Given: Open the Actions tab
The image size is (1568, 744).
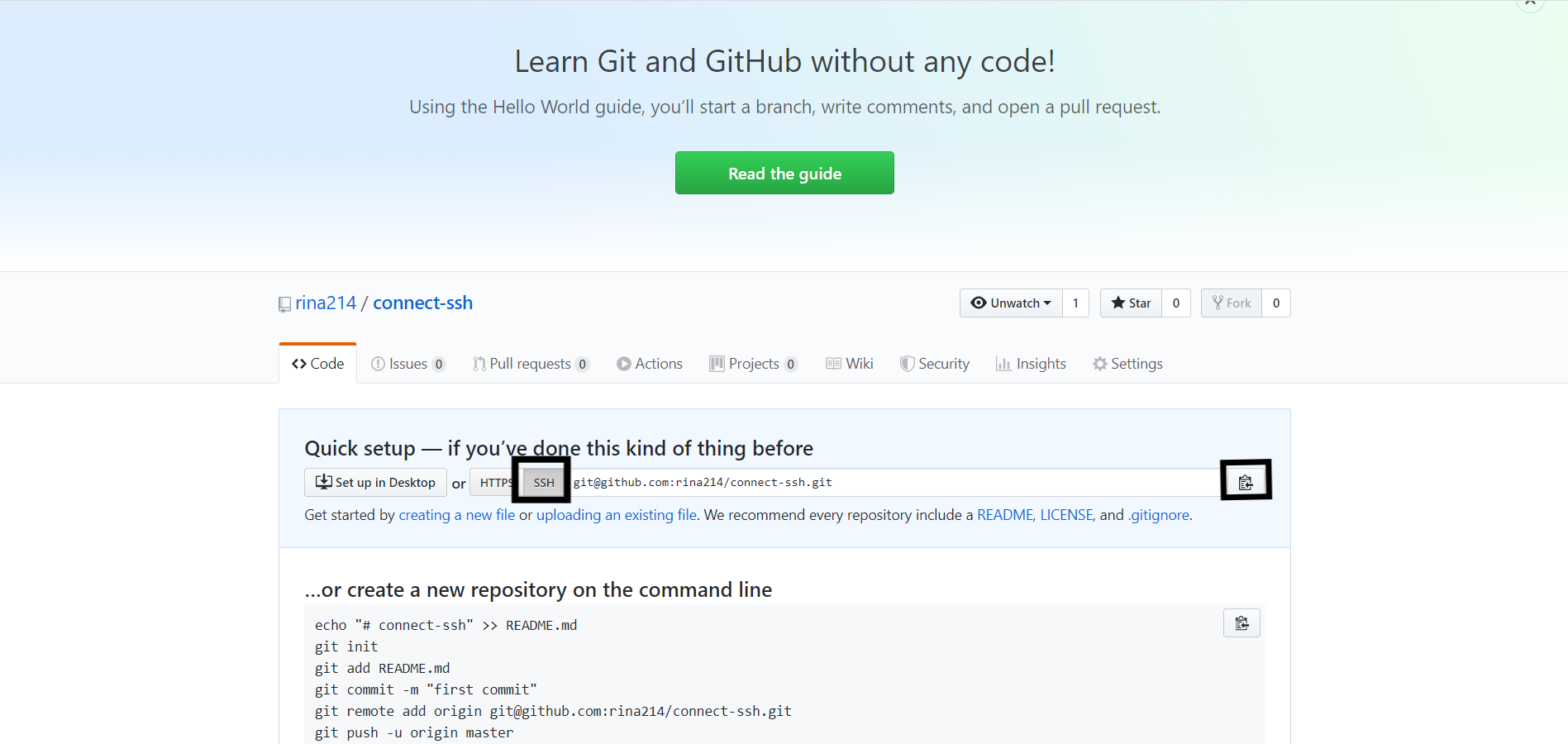Looking at the screenshot, I should coord(650,364).
